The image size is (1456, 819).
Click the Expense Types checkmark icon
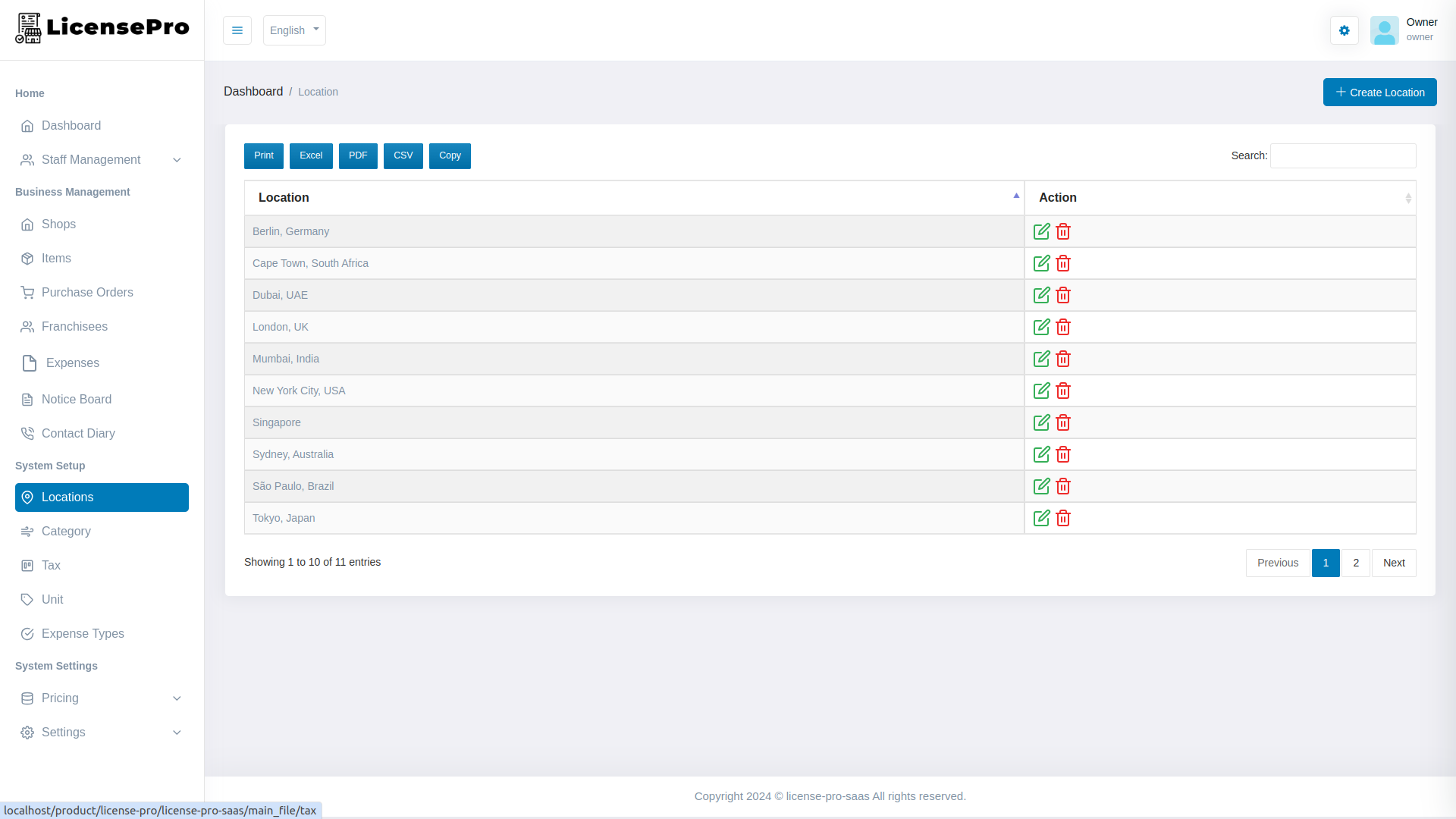[27, 634]
